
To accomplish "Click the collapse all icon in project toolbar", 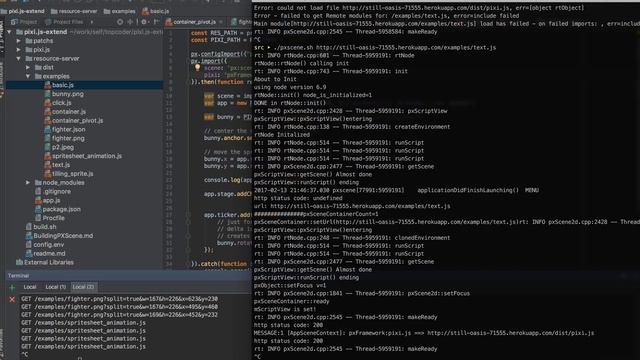I will (x=130, y=22).
